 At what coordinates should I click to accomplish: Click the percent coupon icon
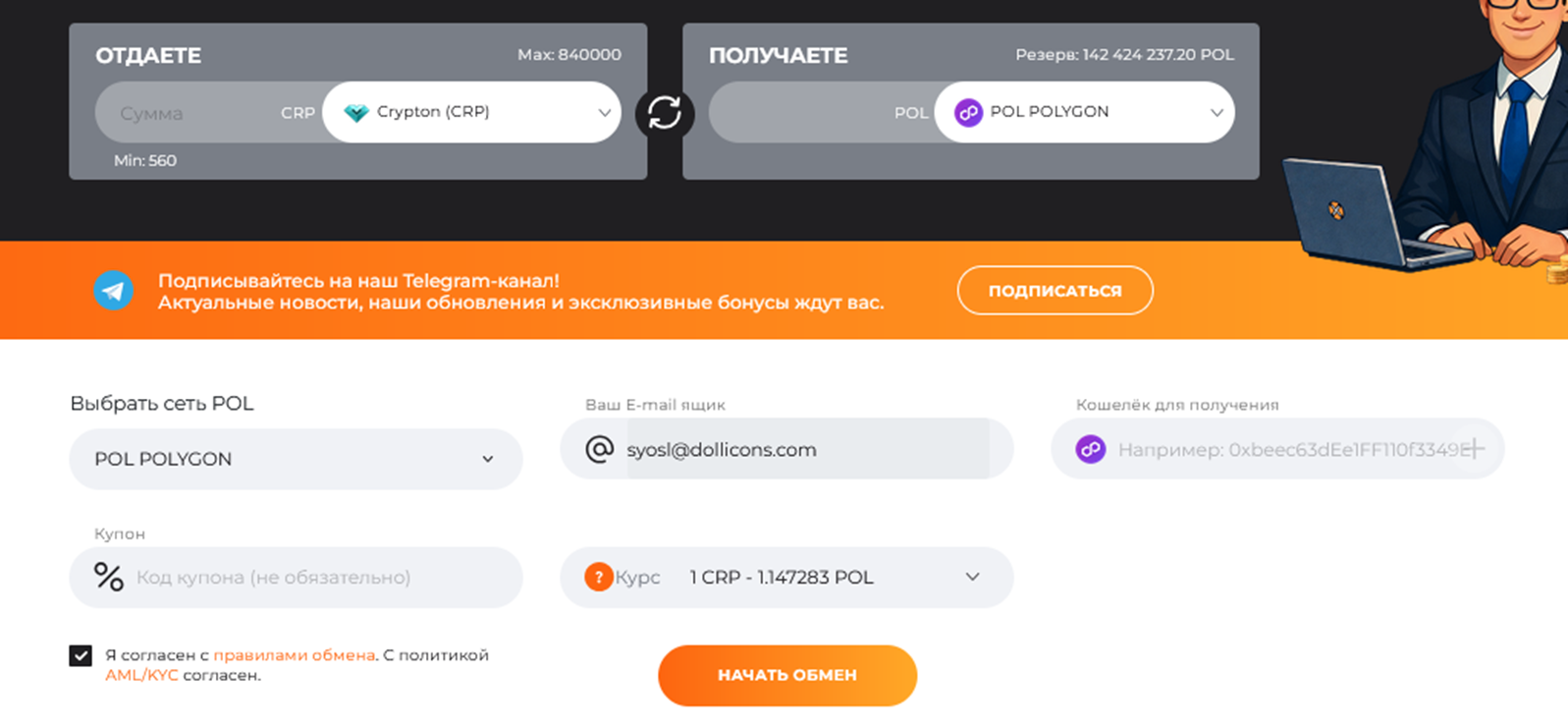pyautogui.click(x=108, y=577)
